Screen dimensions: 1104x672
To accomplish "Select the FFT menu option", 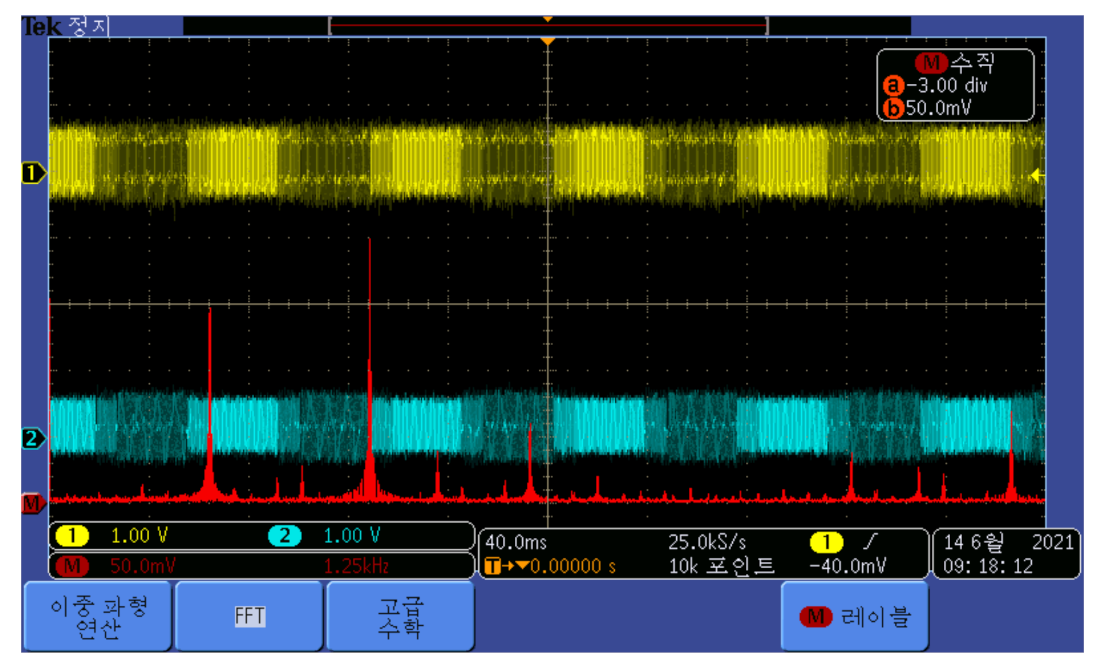I will click(x=249, y=616).
